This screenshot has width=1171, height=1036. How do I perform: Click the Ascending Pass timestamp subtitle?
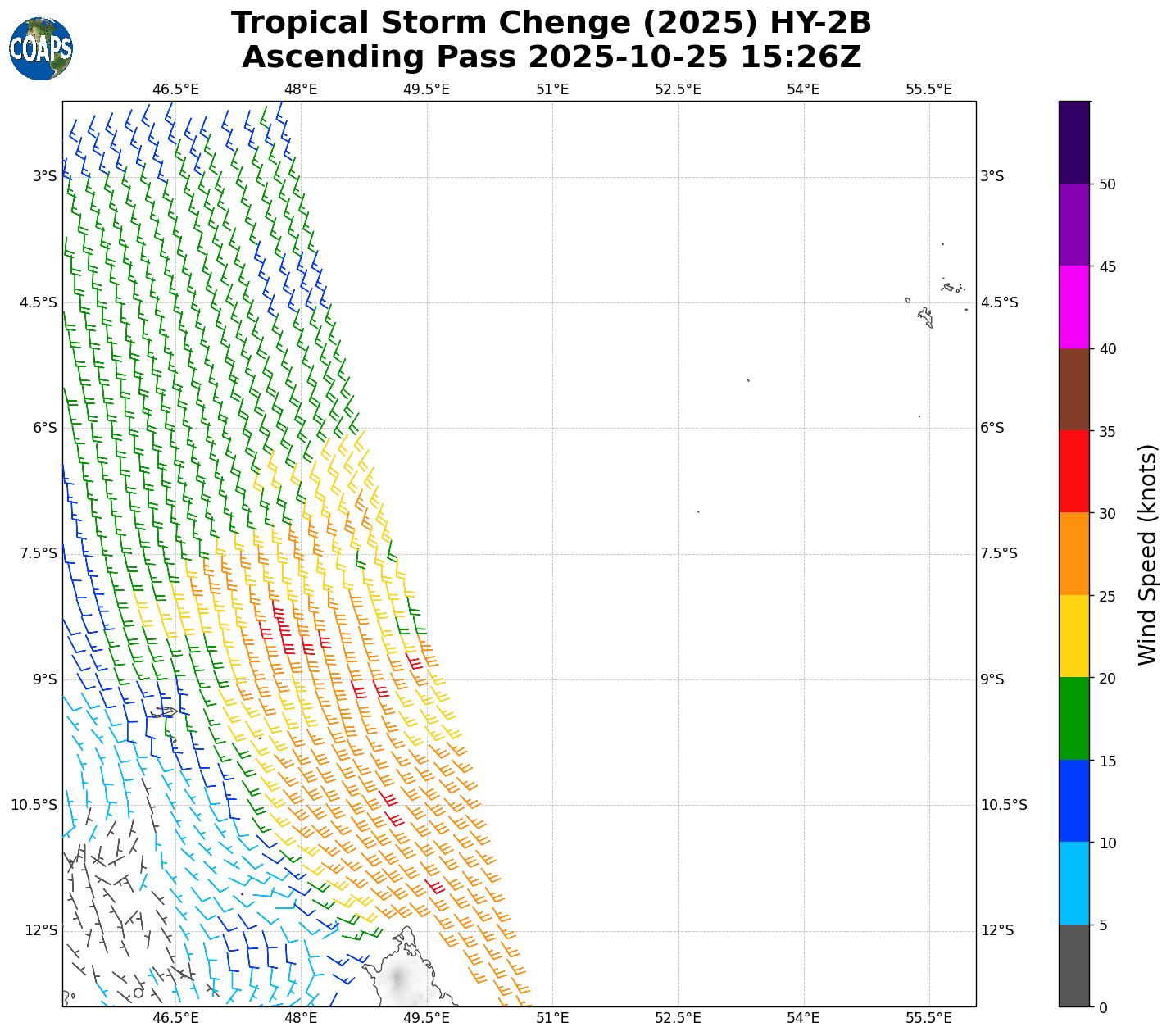pyautogui.click(x=551, y=57)
